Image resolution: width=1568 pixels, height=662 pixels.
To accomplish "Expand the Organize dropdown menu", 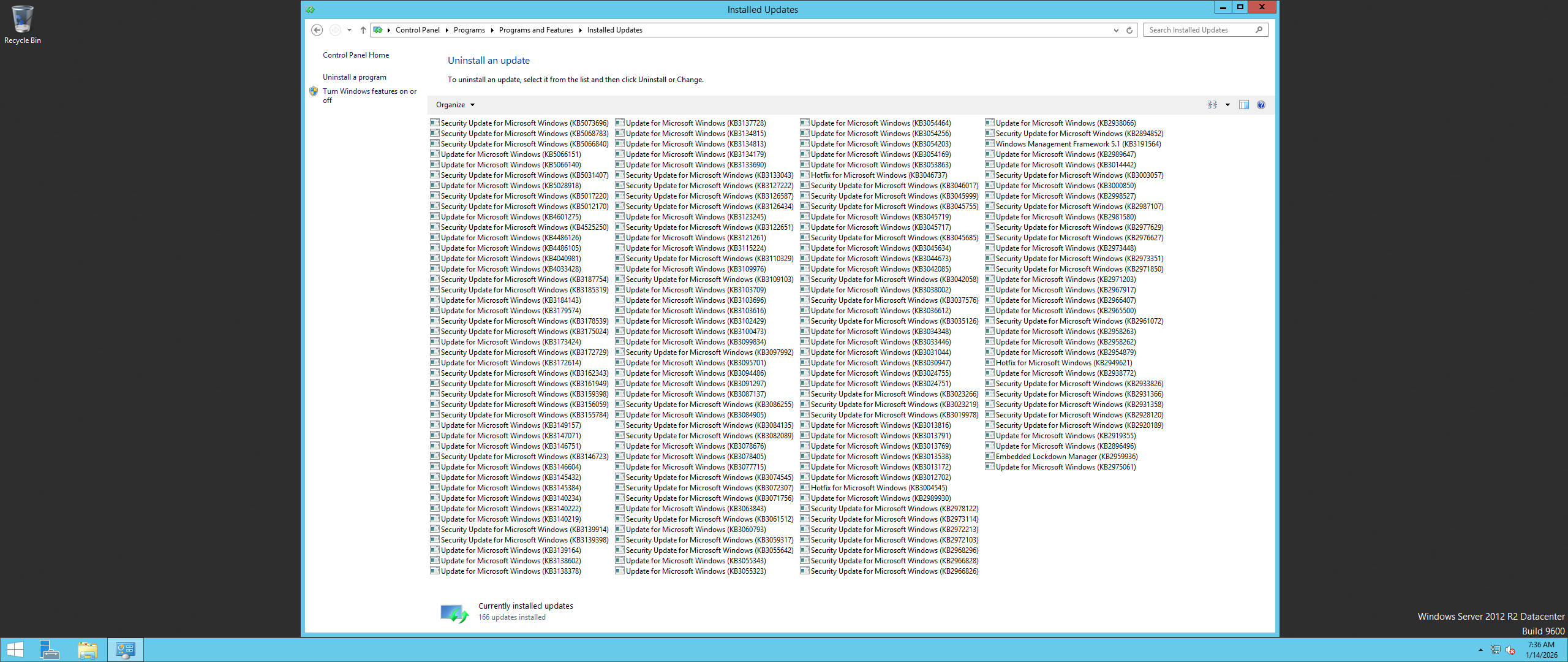I will coord(455,105).
